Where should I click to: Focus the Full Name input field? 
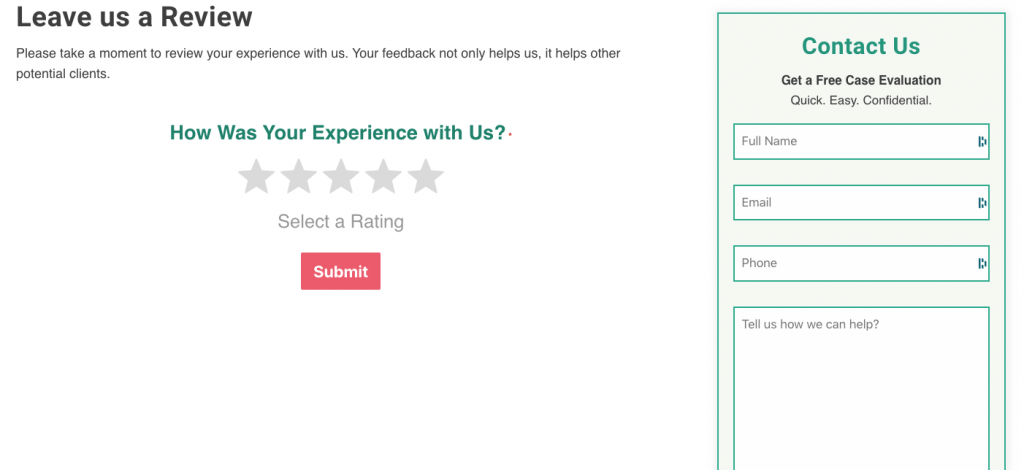coord(861,141)
